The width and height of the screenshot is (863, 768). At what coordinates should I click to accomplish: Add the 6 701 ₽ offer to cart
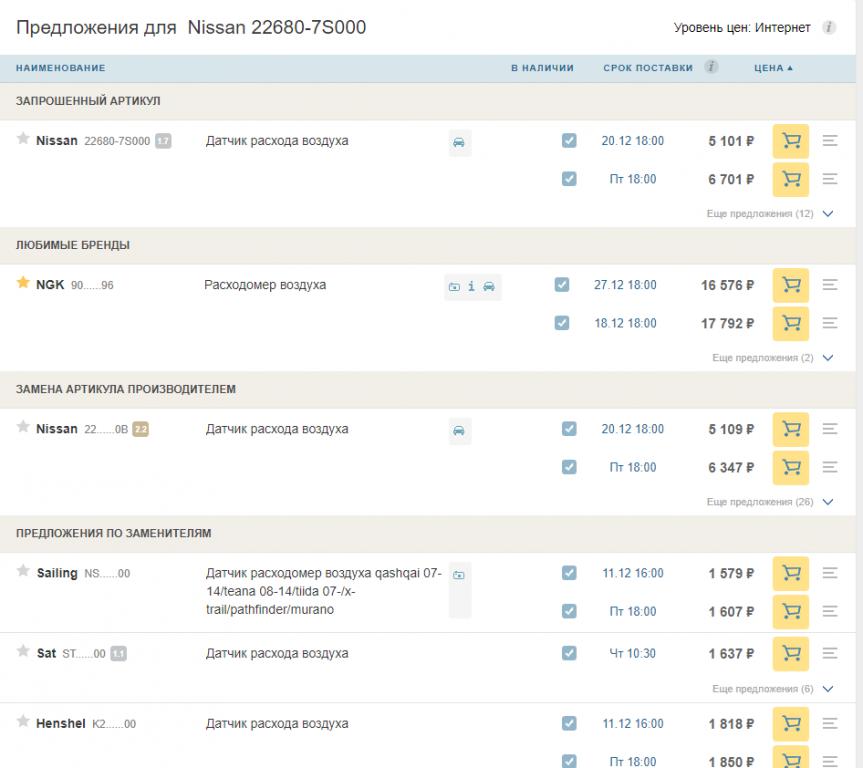pyautogui.click(x=791, y=179)
